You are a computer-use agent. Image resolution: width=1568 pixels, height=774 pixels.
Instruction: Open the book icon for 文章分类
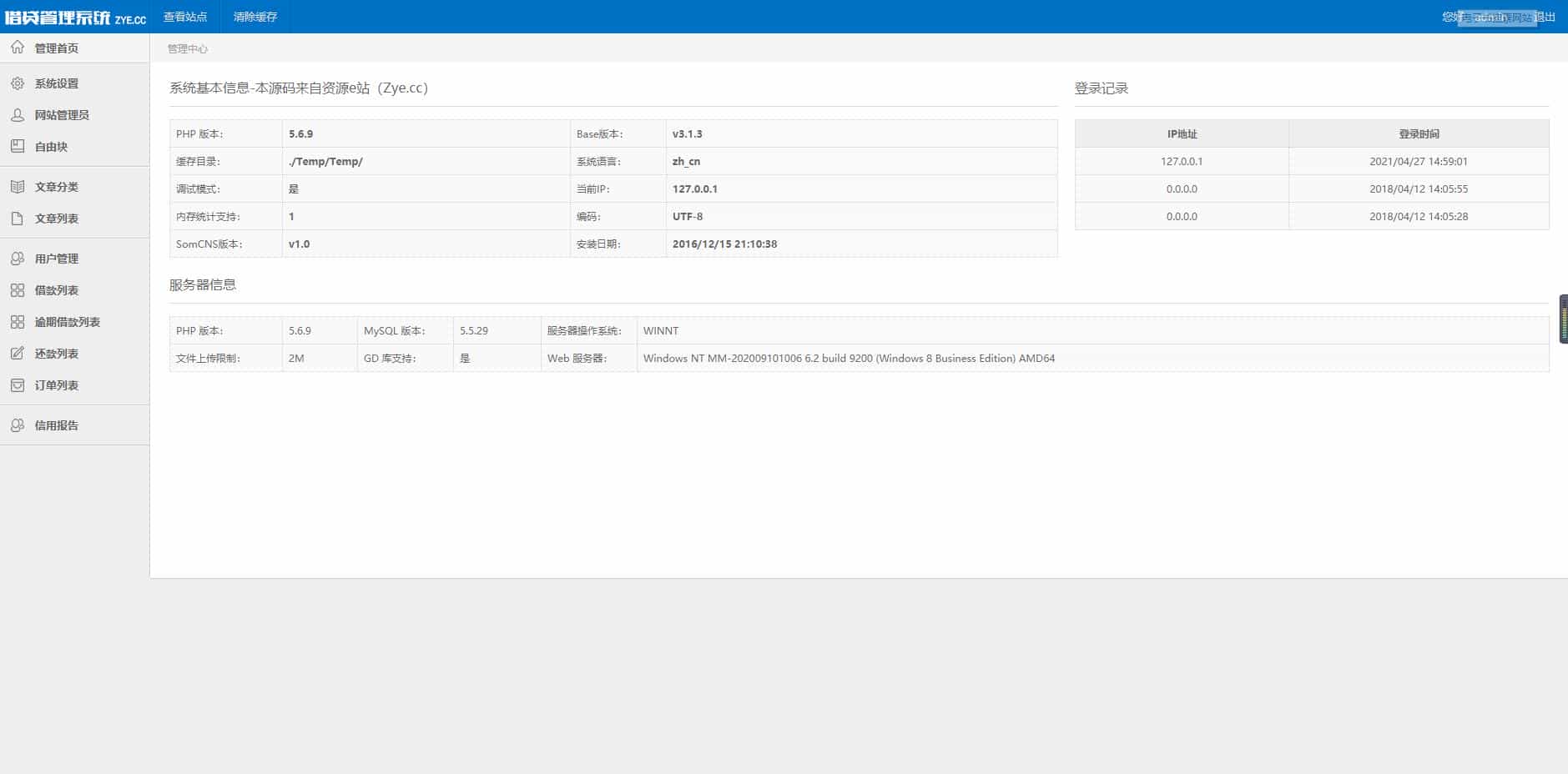point(18,187)
